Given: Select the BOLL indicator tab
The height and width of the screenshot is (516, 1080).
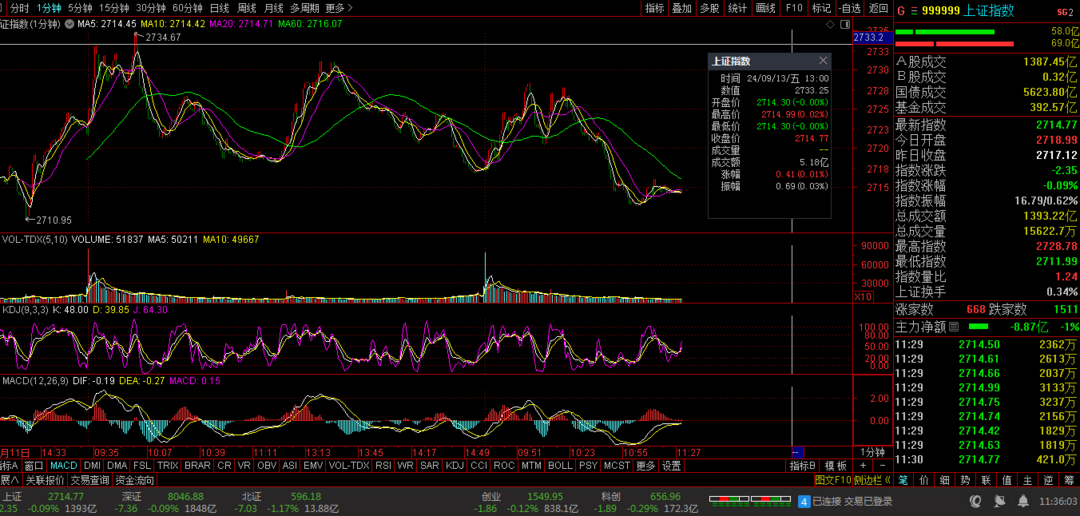Looking at the screenshot, I should tap(560, 466).
